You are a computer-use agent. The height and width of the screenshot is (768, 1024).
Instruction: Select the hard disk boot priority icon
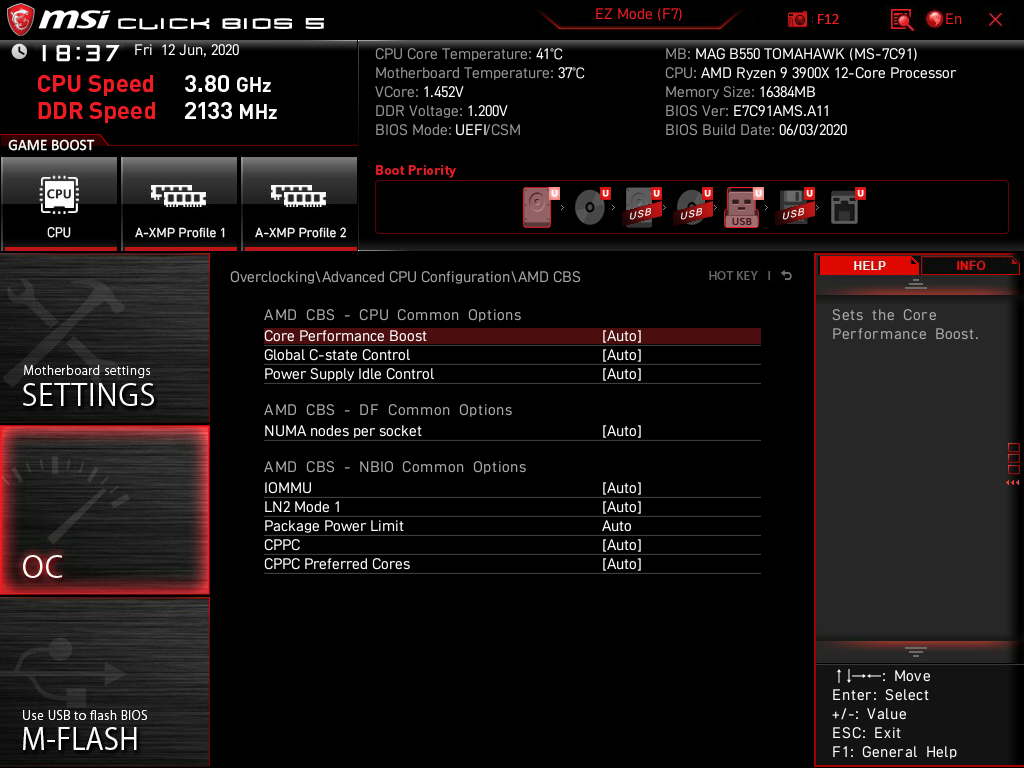click(x=537, y=207)
